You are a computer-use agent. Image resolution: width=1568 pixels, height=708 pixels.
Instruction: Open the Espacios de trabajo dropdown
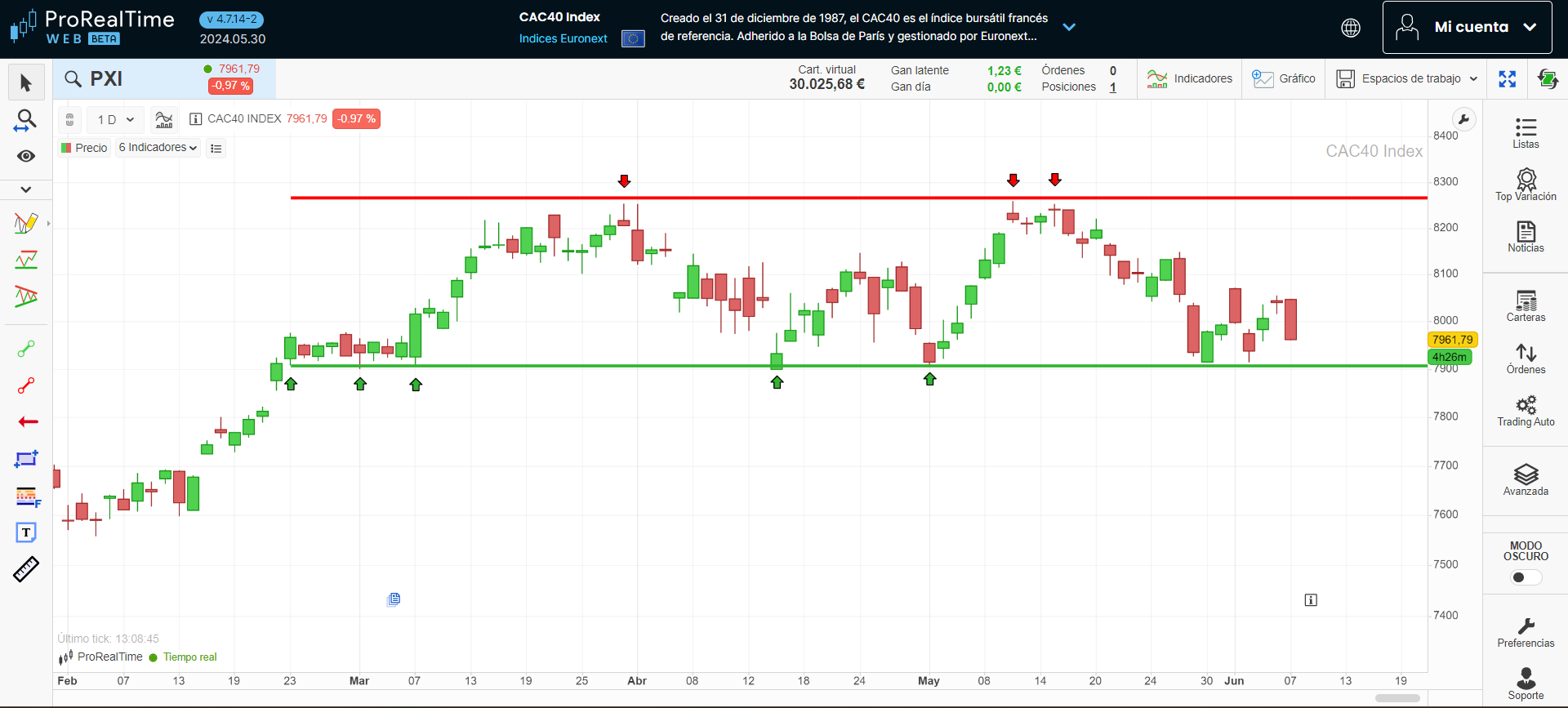click(x=1407, y=79)
